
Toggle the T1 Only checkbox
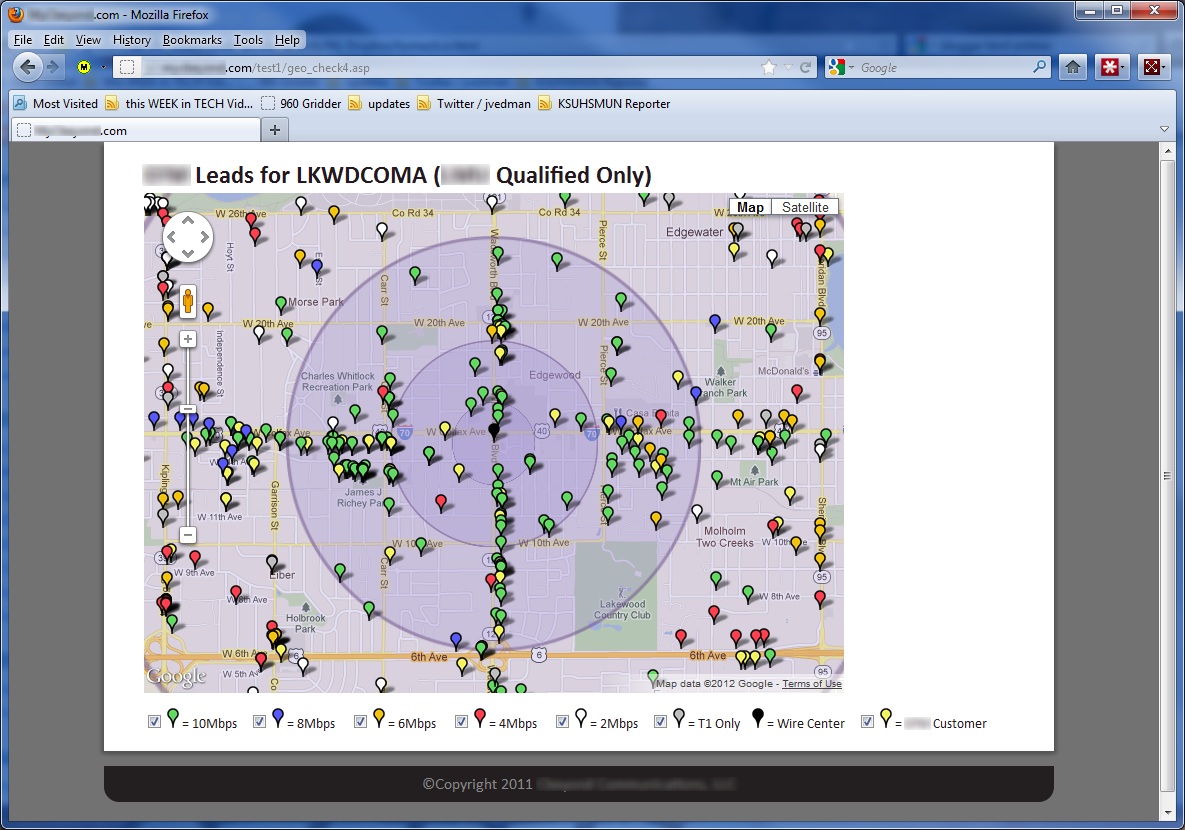click(661, 721)
